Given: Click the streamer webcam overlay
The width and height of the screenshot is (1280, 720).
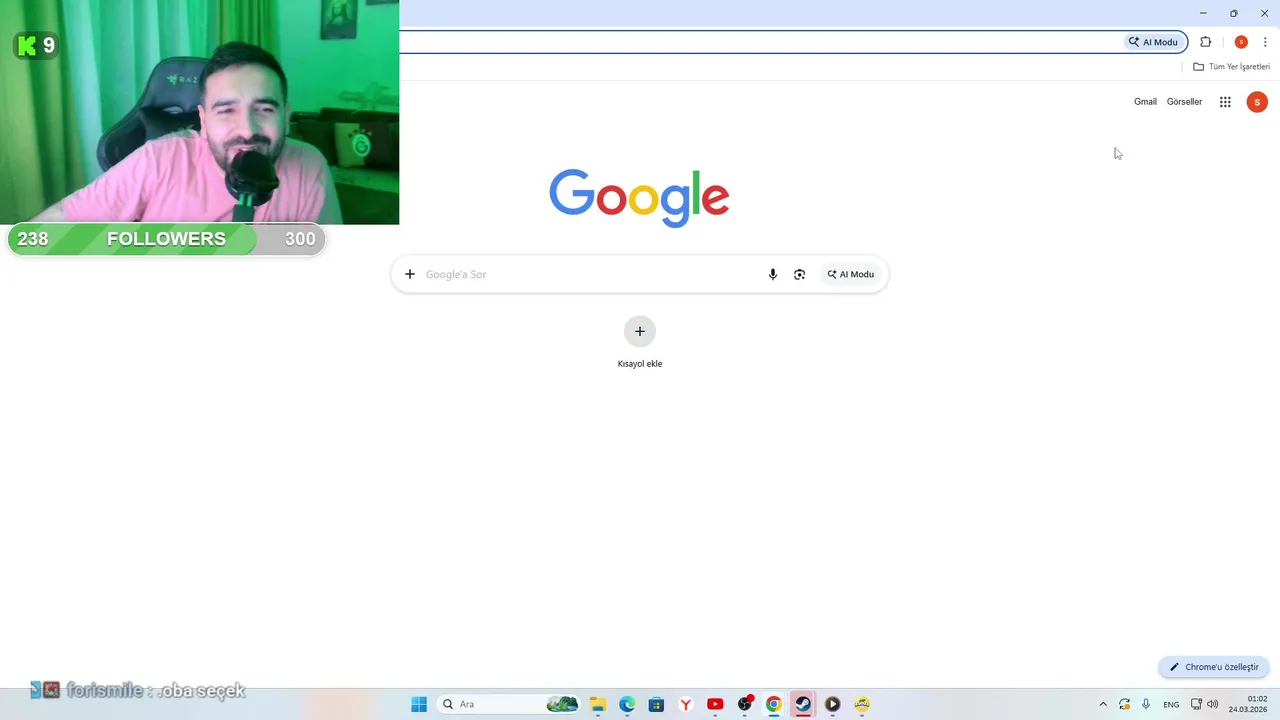Looking at the screenshot, I should tap(199, 112).
